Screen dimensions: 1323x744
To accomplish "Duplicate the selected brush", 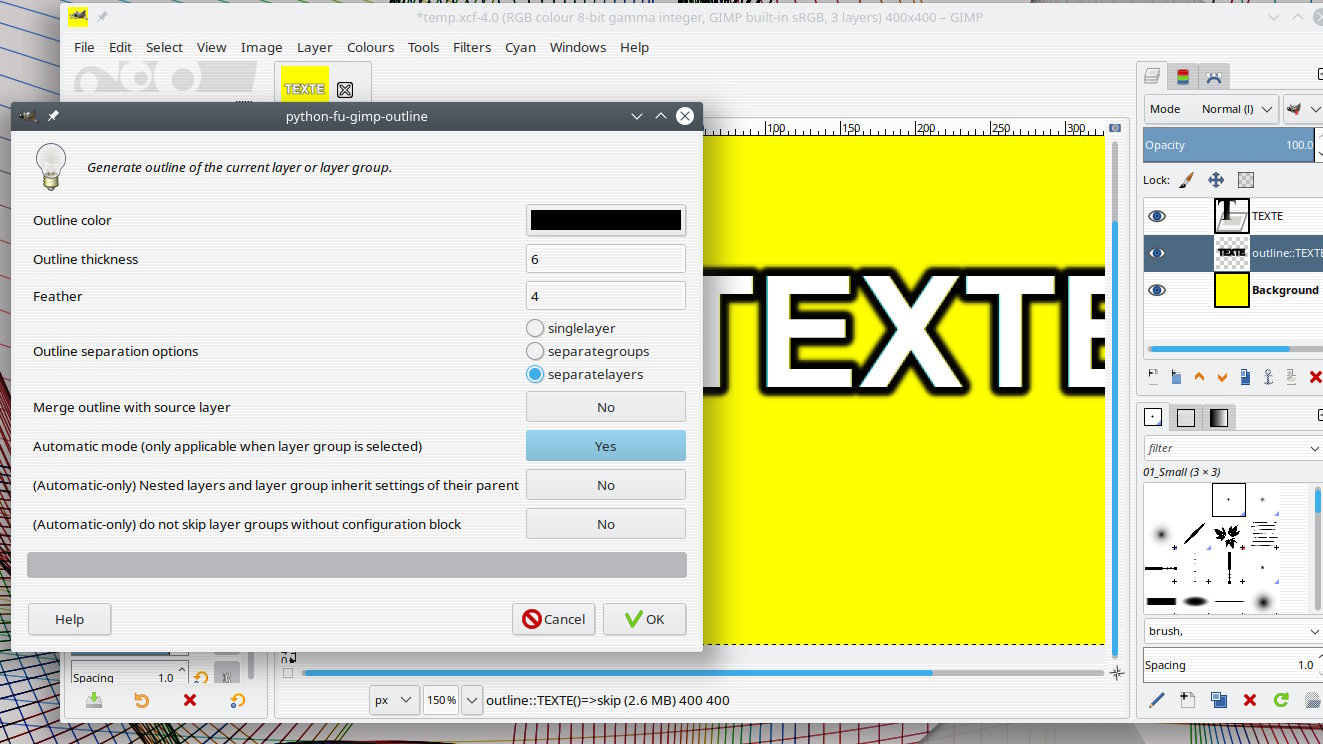I will pos(1219,700).
